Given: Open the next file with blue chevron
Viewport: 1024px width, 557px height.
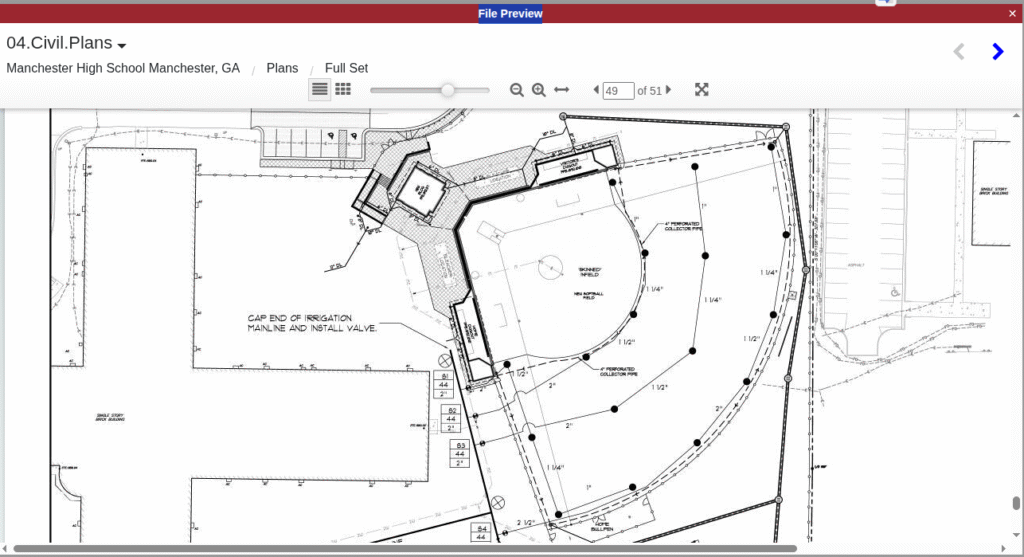Looking at the screenshot, I should [997, 52].
